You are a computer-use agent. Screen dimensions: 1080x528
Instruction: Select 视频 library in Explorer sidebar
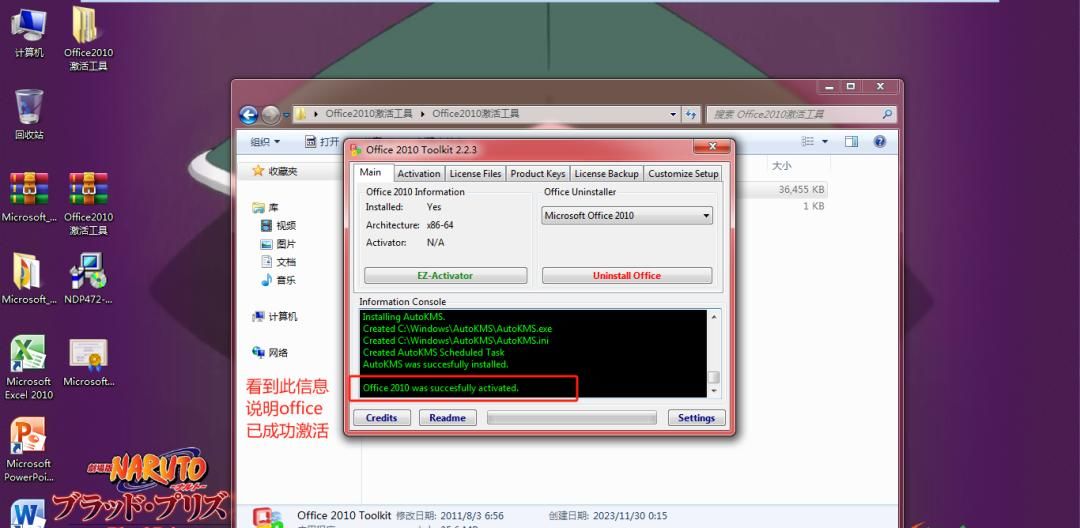tap(278, 225)
